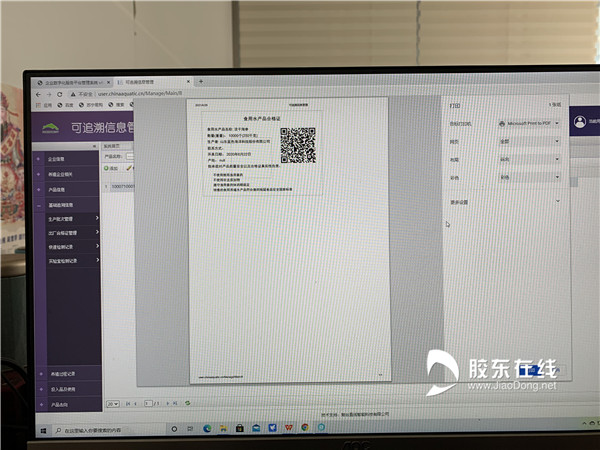Select the first table row 1000710001

coord(119,186)
